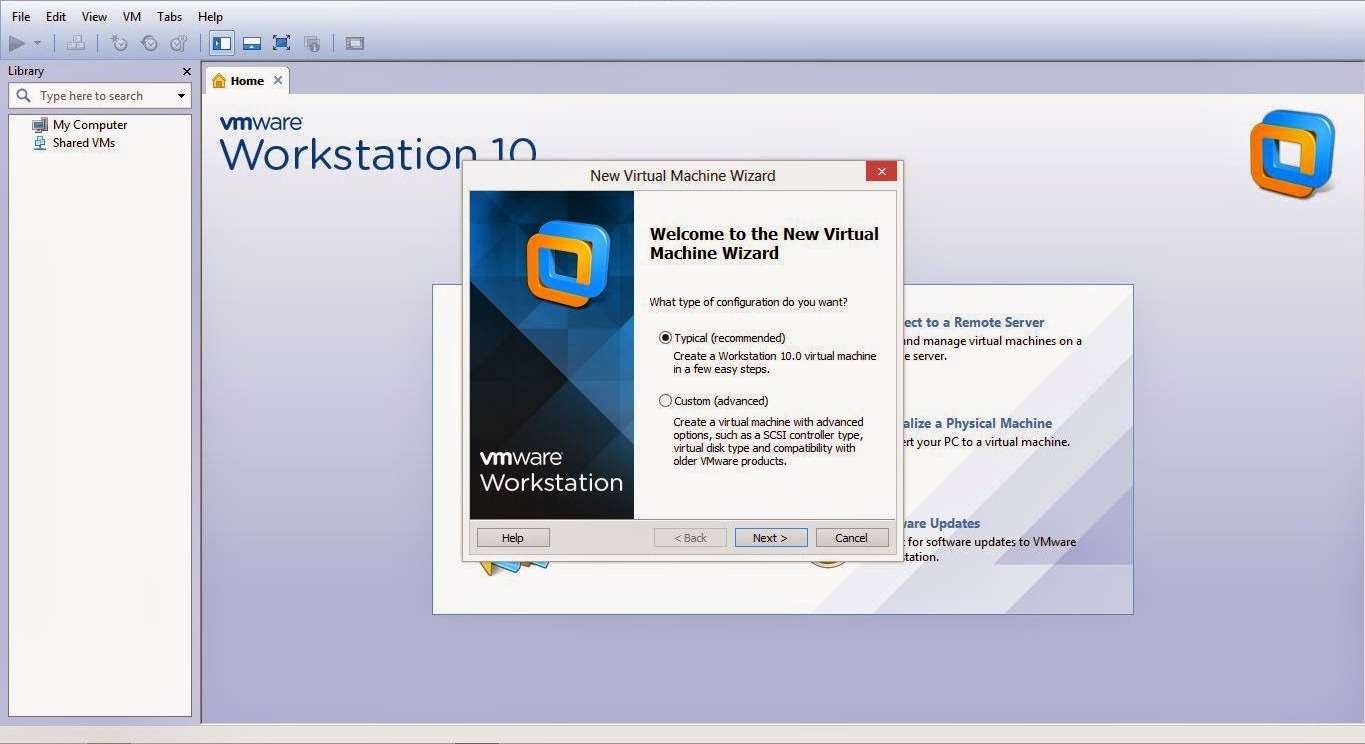This screenshot has width=1365, height=744.
Task: Click the Unity mode toolbar icon
Action: (312, 43)
